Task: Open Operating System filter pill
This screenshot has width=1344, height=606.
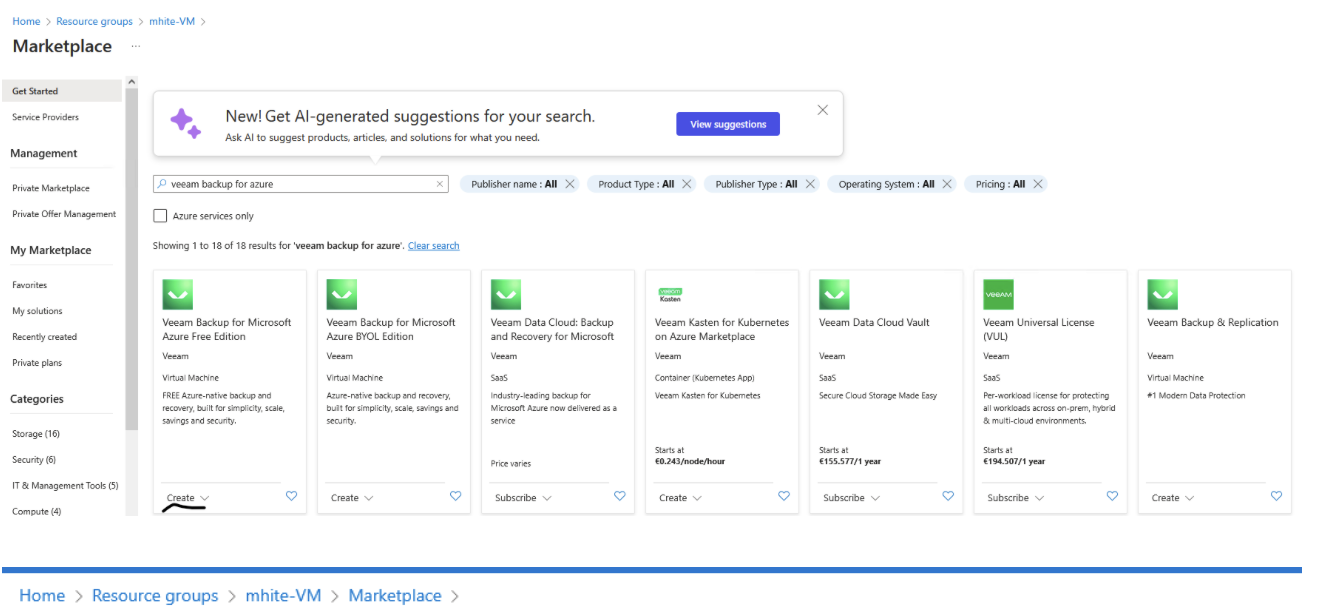Action: pyautogui.click(x=885, y=184)
